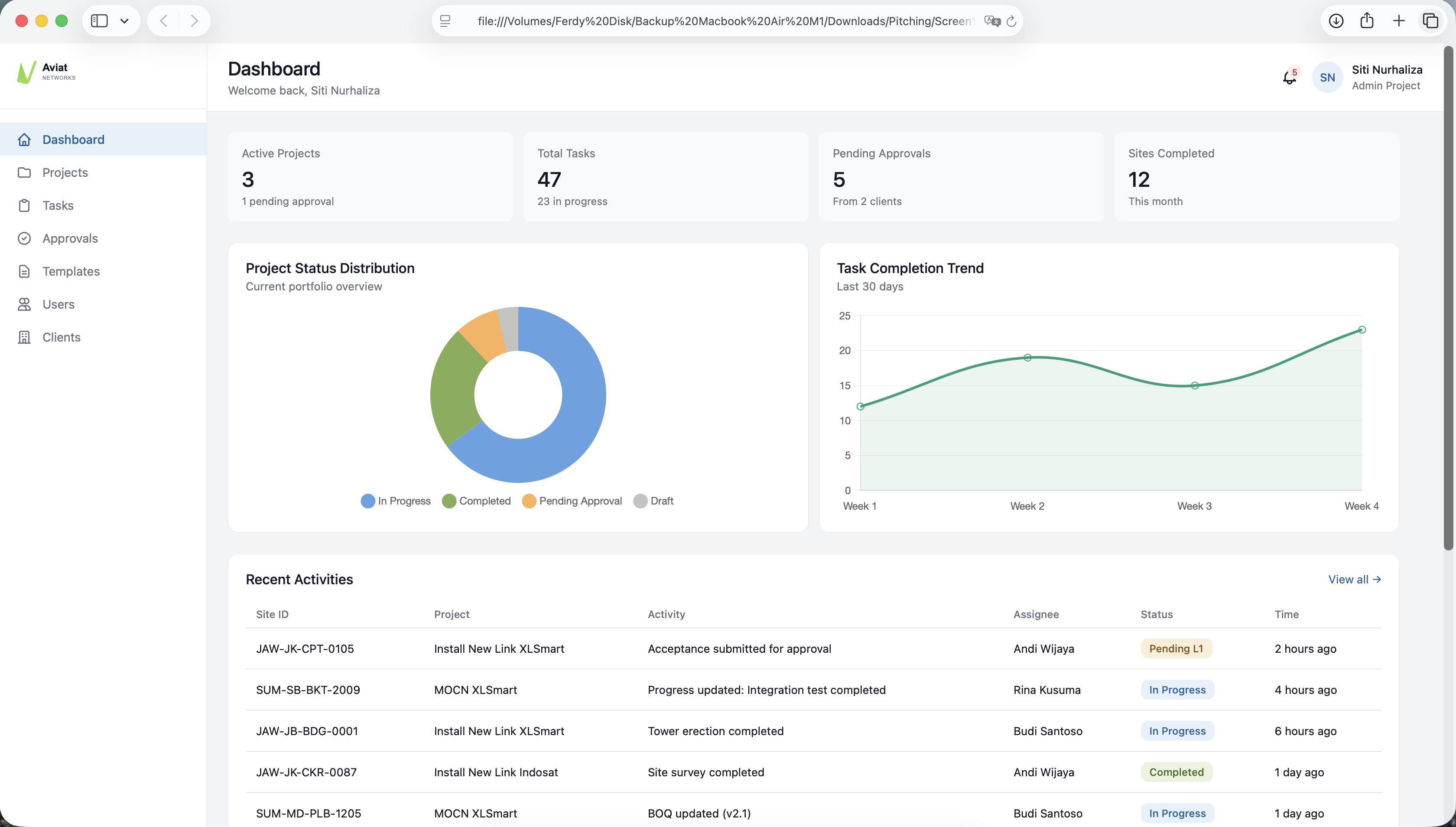Open the Users menu item
This screenshot has height=827, width=1456.
[104, 304]
